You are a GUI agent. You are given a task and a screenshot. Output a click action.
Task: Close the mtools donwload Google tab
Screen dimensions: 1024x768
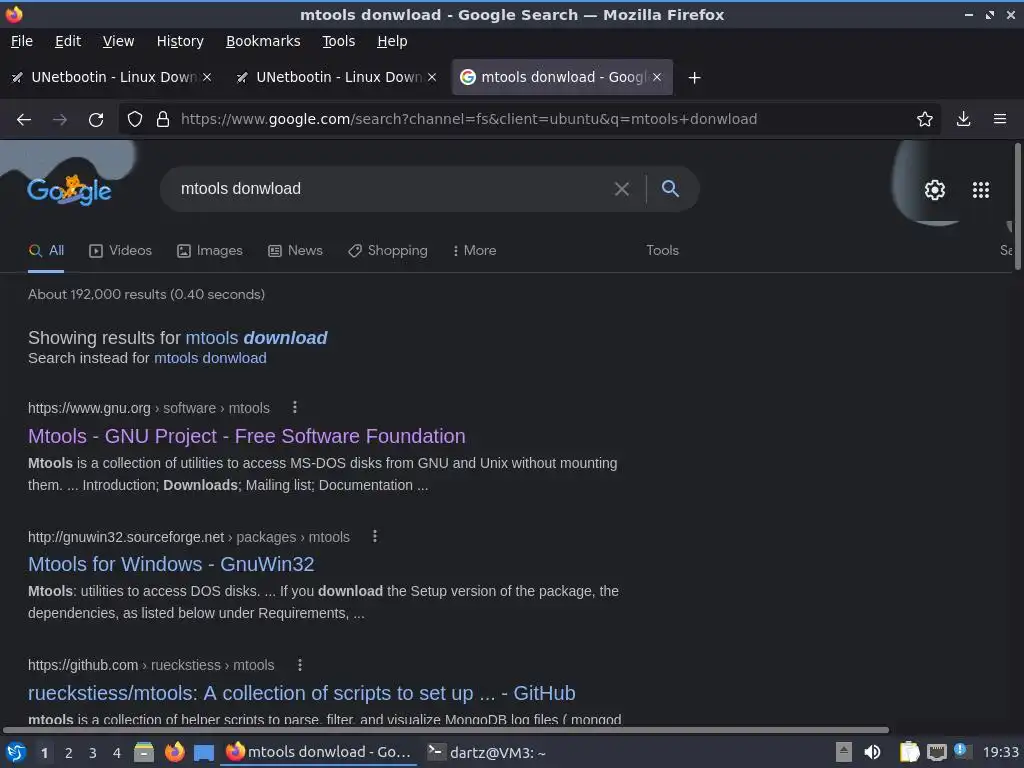click(x=657, y=77)
